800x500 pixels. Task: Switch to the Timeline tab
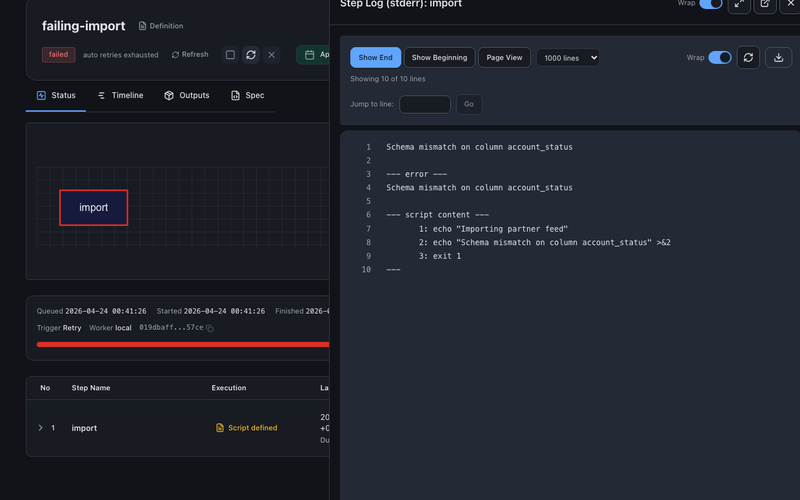tap(120, 95)
